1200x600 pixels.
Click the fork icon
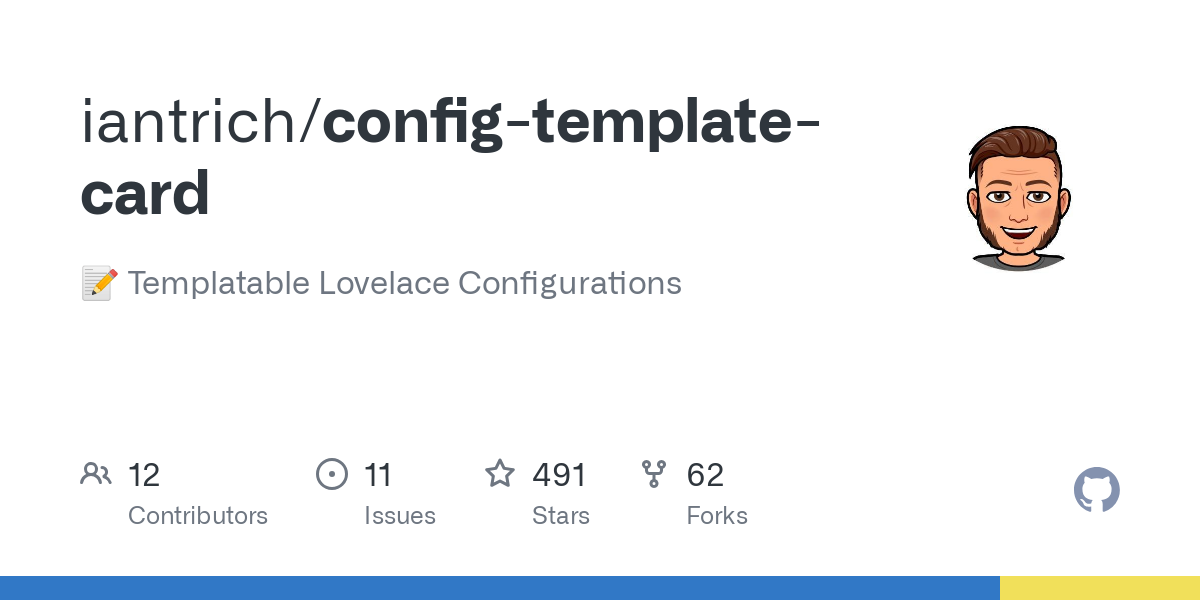654,474
